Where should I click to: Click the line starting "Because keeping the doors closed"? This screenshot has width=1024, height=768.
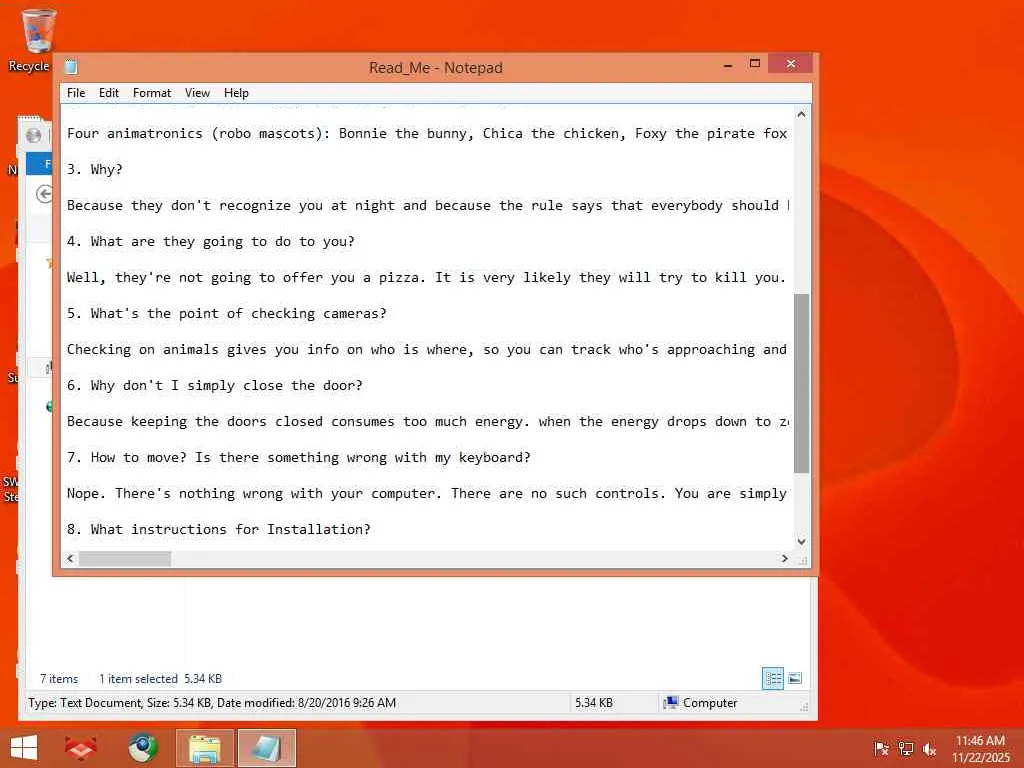tap(428, 421)
